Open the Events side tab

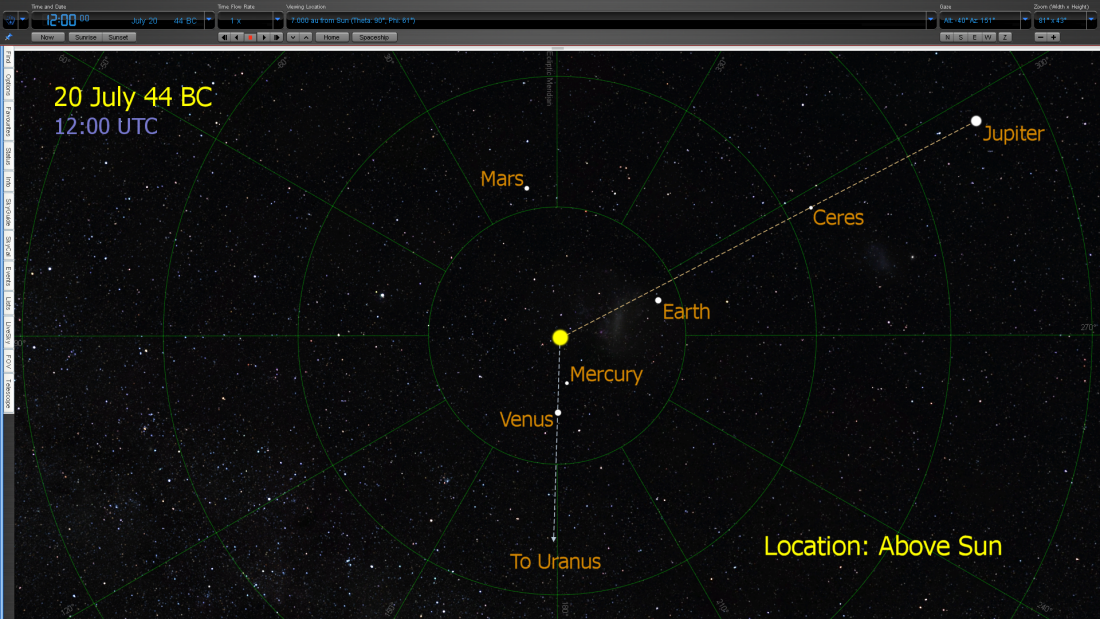8,277
